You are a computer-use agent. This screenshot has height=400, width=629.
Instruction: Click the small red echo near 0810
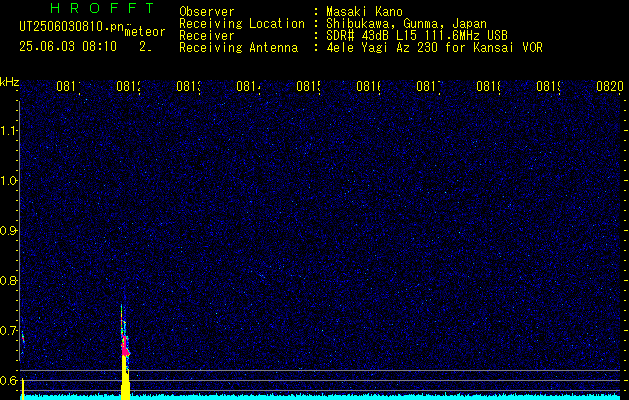point(23,338)
